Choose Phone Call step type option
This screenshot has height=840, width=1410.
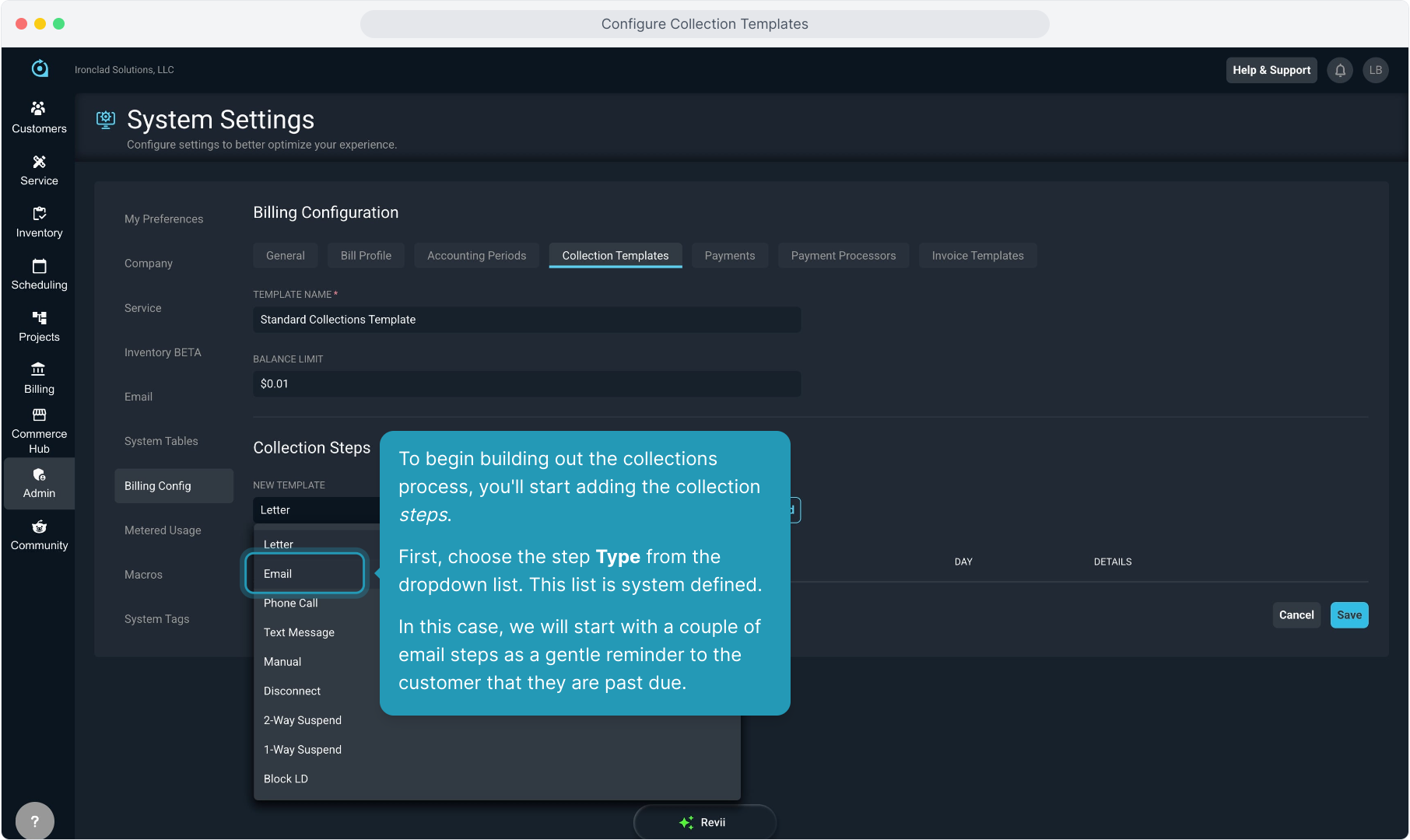290,604
